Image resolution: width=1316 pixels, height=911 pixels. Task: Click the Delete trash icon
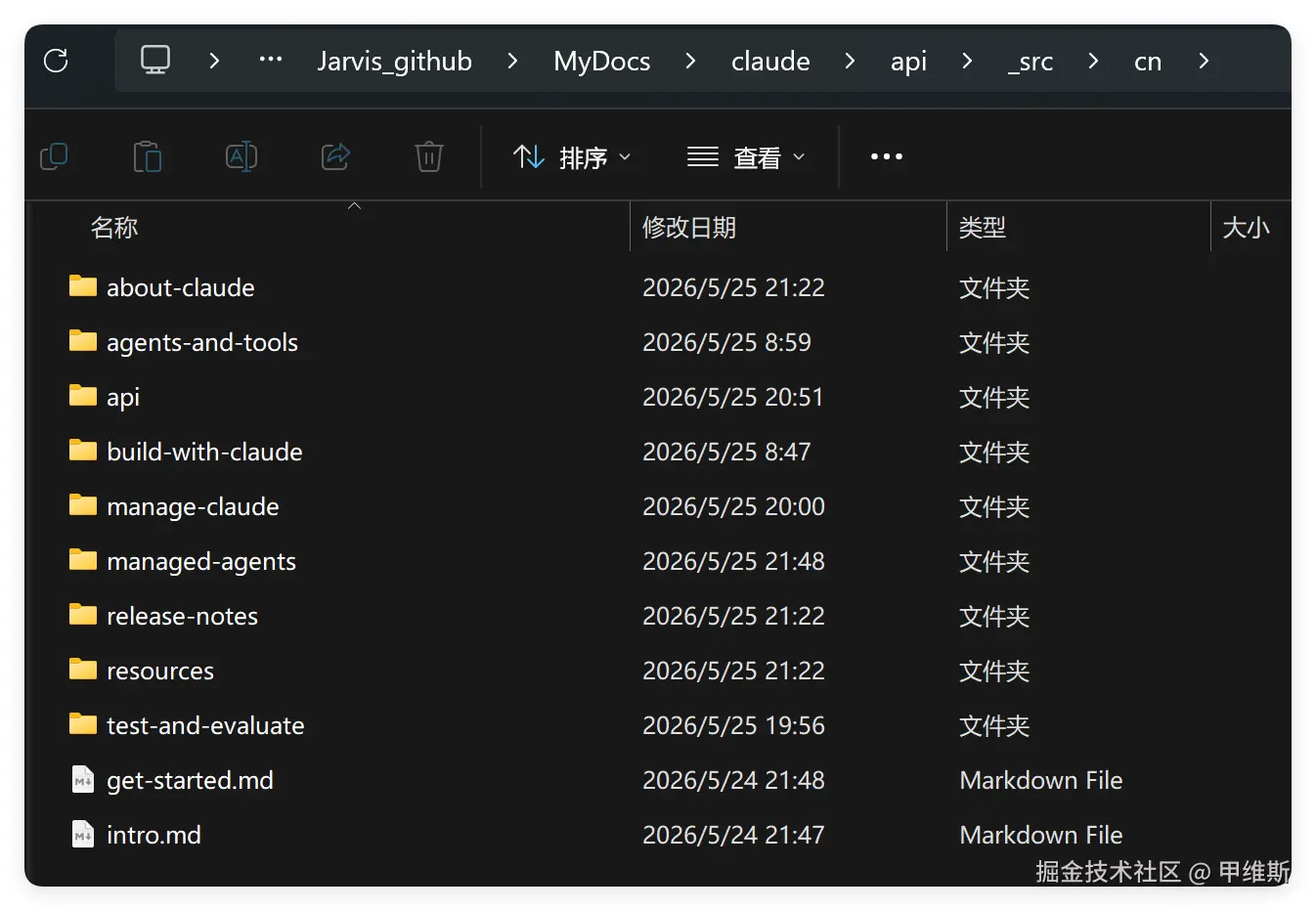429,156
